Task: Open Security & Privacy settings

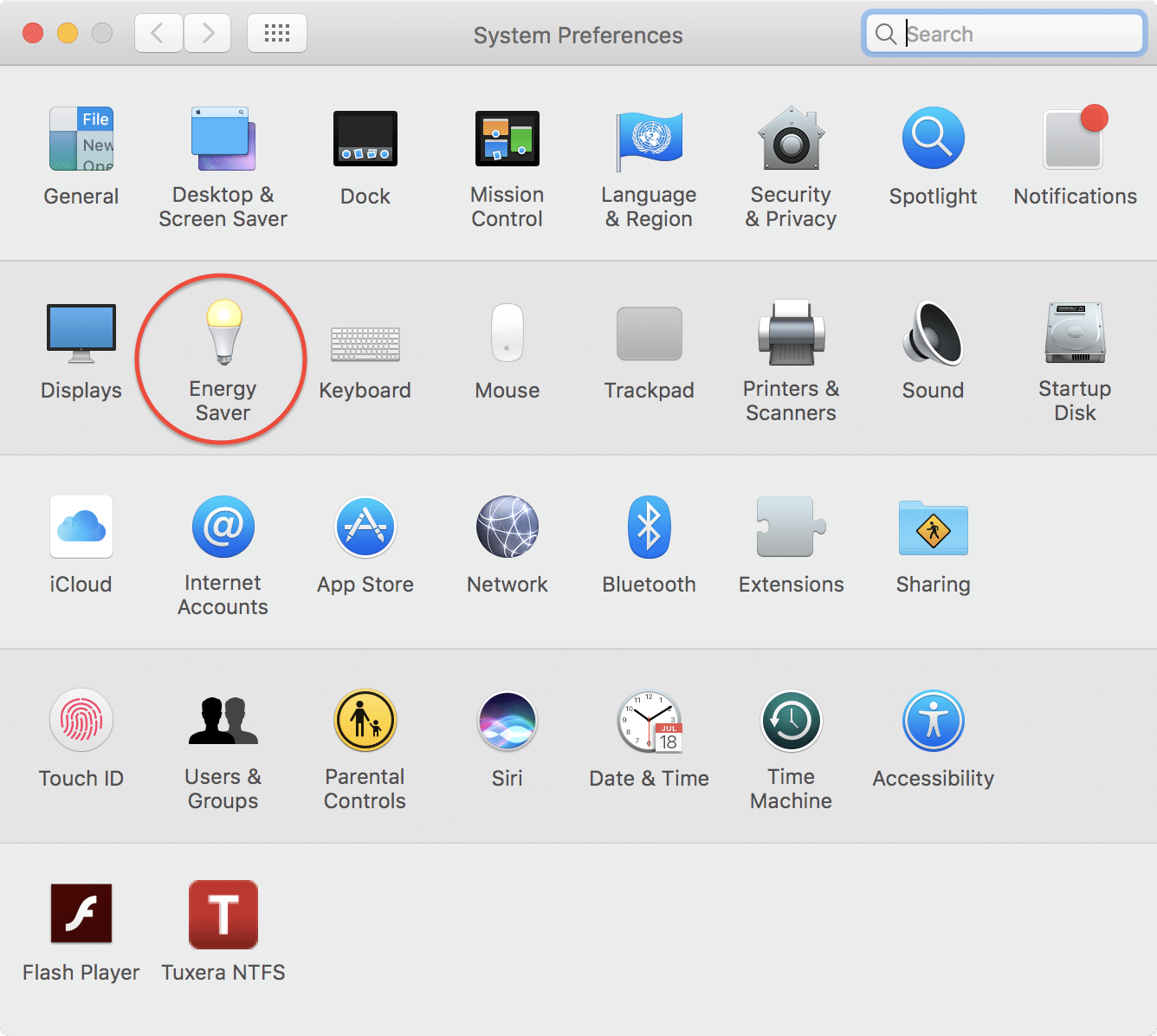Action: 790,139
